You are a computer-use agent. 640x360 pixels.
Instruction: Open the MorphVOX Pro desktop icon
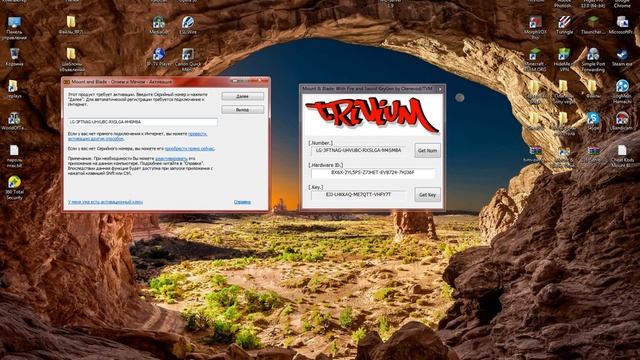535,28
